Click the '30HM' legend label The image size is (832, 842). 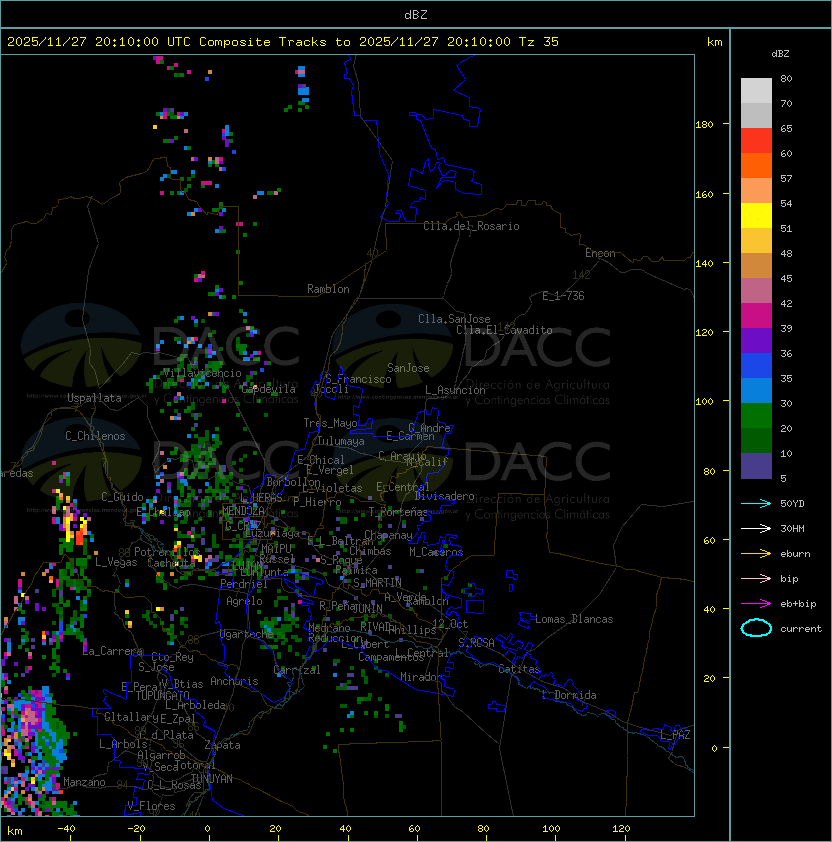coord(792,528)
